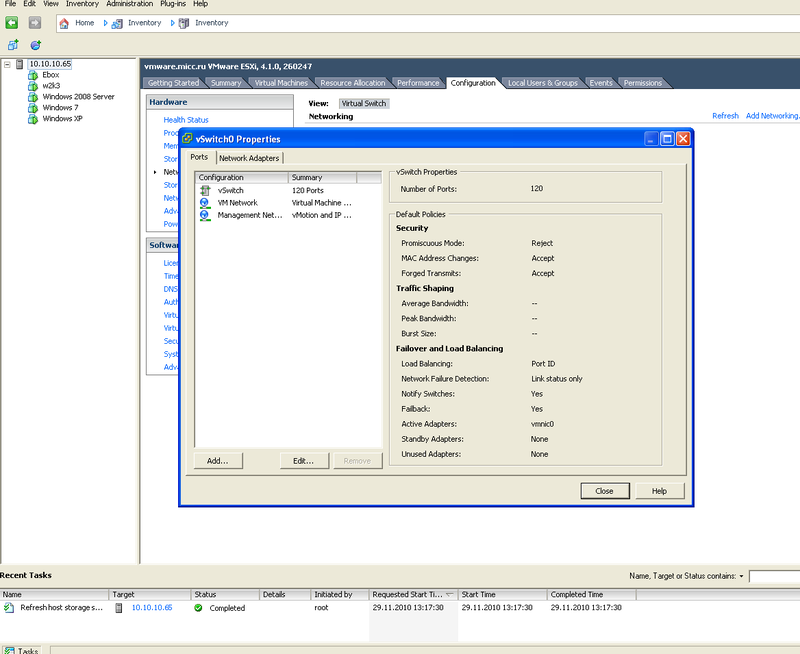Open the Inventory breadcrumb dropdown arrow
This screenshot has height=654, width=800.
[x=172, y=23]
